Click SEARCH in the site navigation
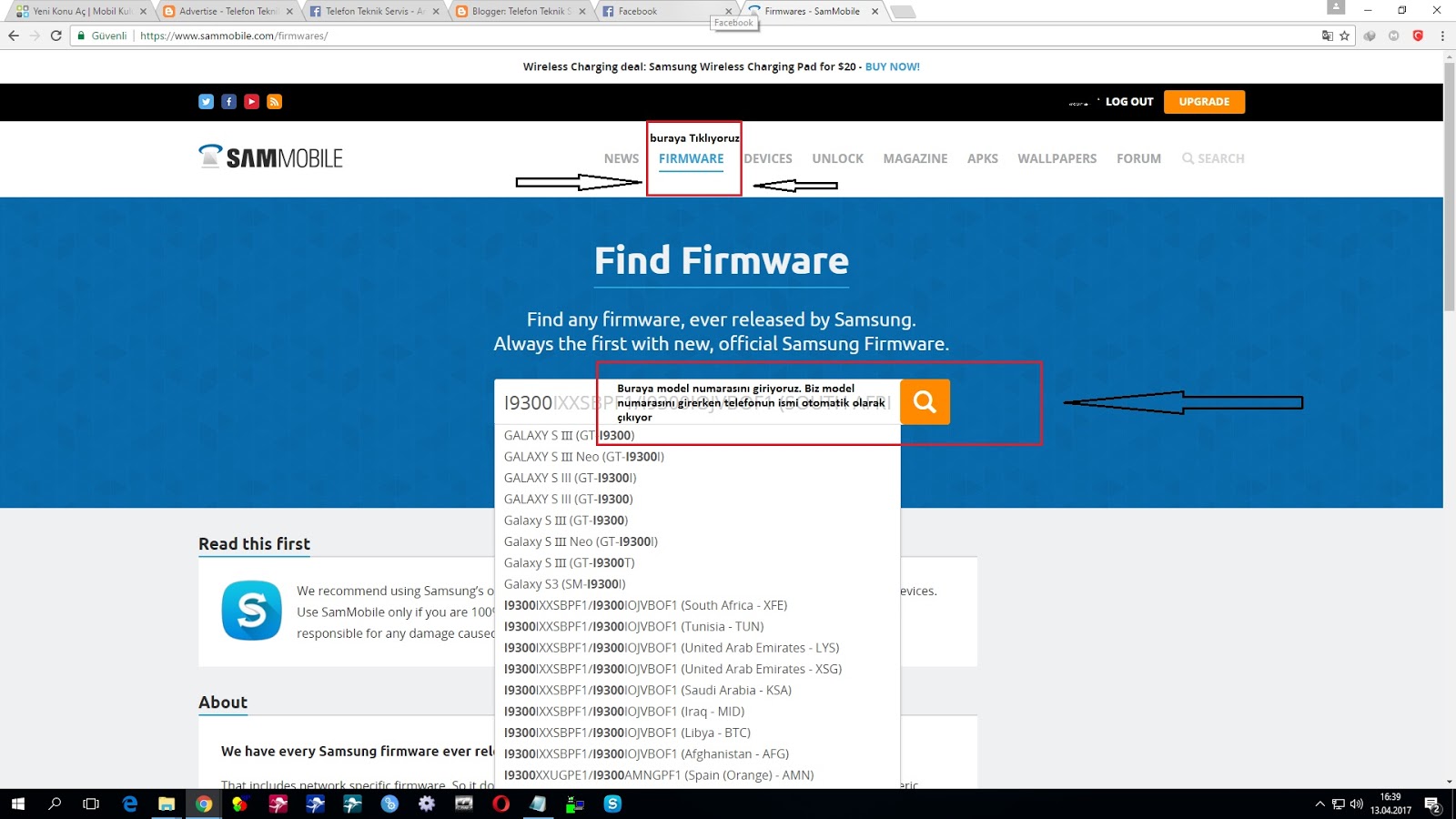This screenshot has height=819, width=1456. pos(1213,158)
